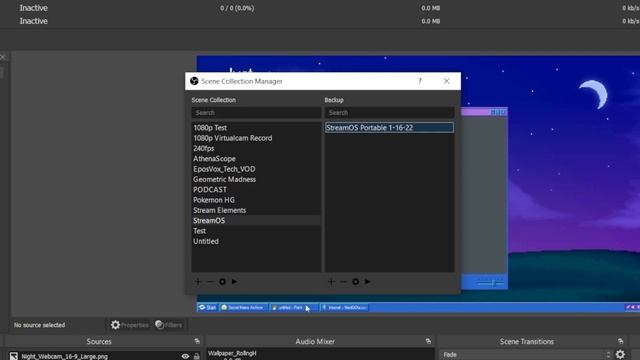Select the EposVox_Tech_VOD collection
Screen dimensions: 640x360
click(256, 169)
